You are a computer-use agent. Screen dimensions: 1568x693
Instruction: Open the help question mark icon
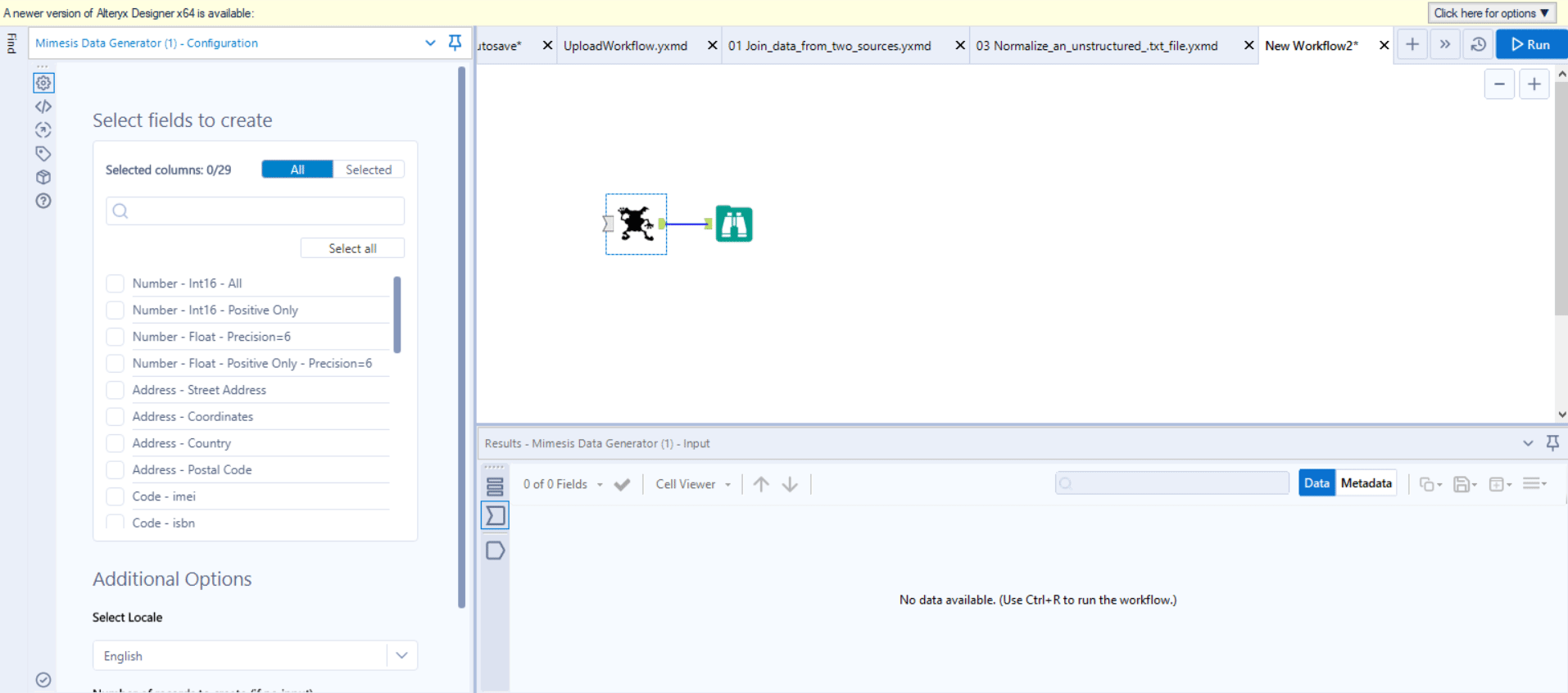(x=43, y=201)
